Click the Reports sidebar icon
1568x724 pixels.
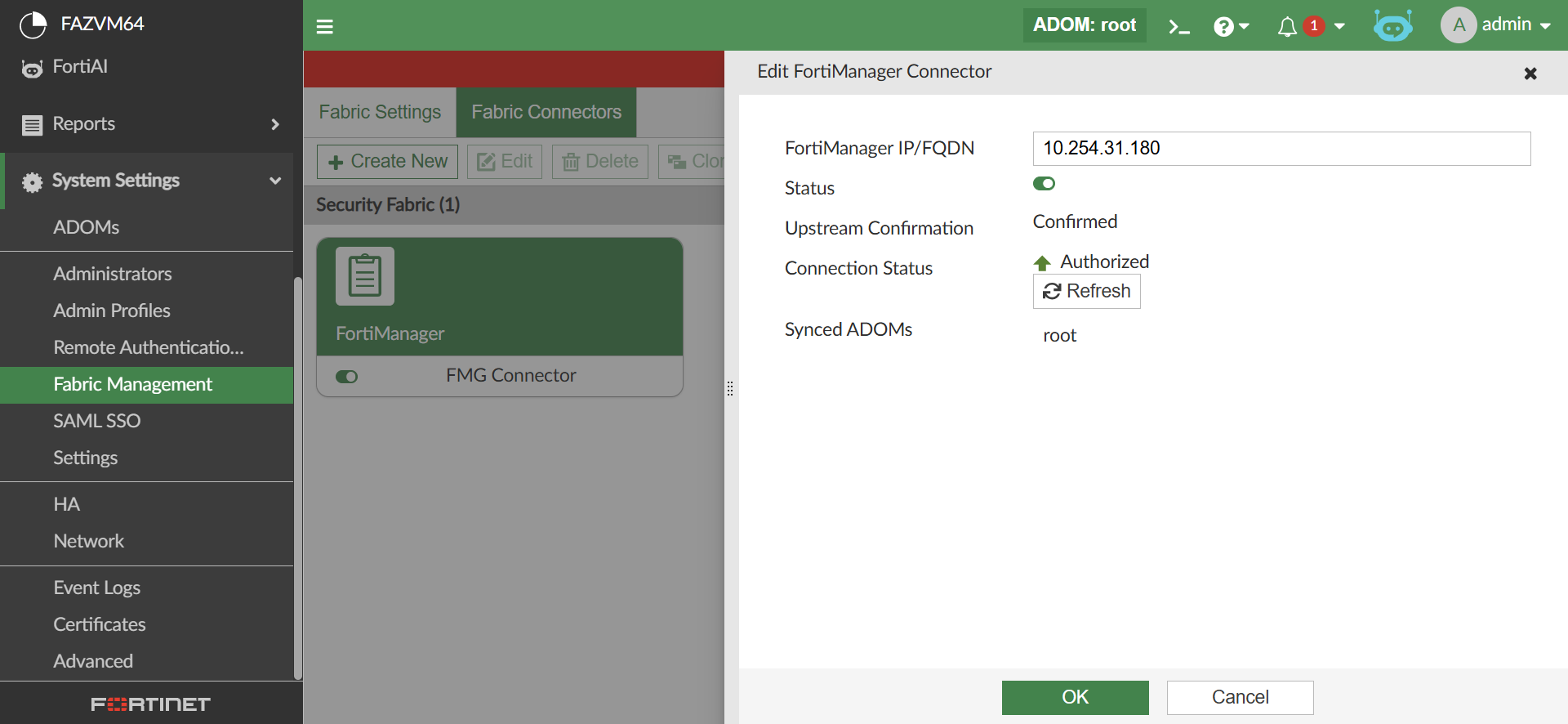pyautogui.click(x=32, y=124)
